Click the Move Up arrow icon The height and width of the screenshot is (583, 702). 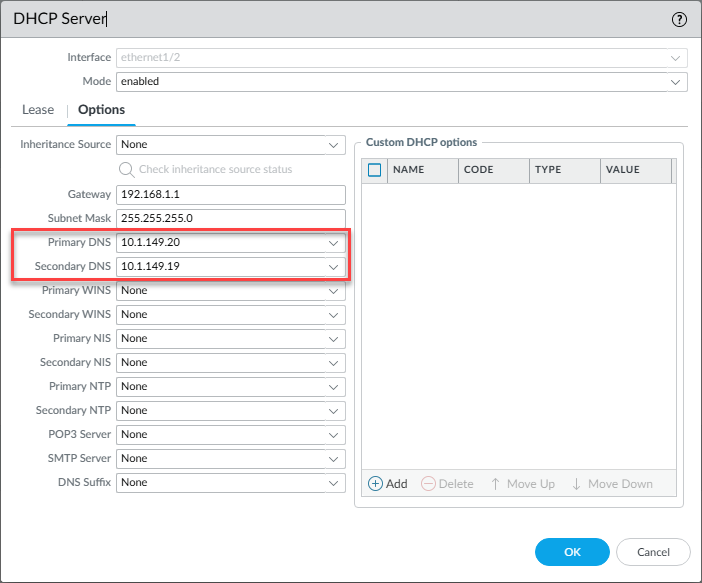495,484
